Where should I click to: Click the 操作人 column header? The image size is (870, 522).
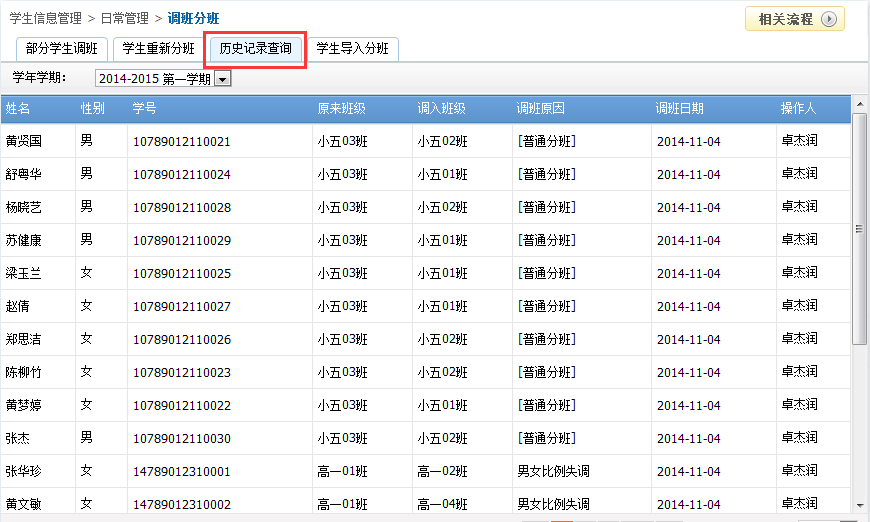pyautogui.click(x=798, y=109)
